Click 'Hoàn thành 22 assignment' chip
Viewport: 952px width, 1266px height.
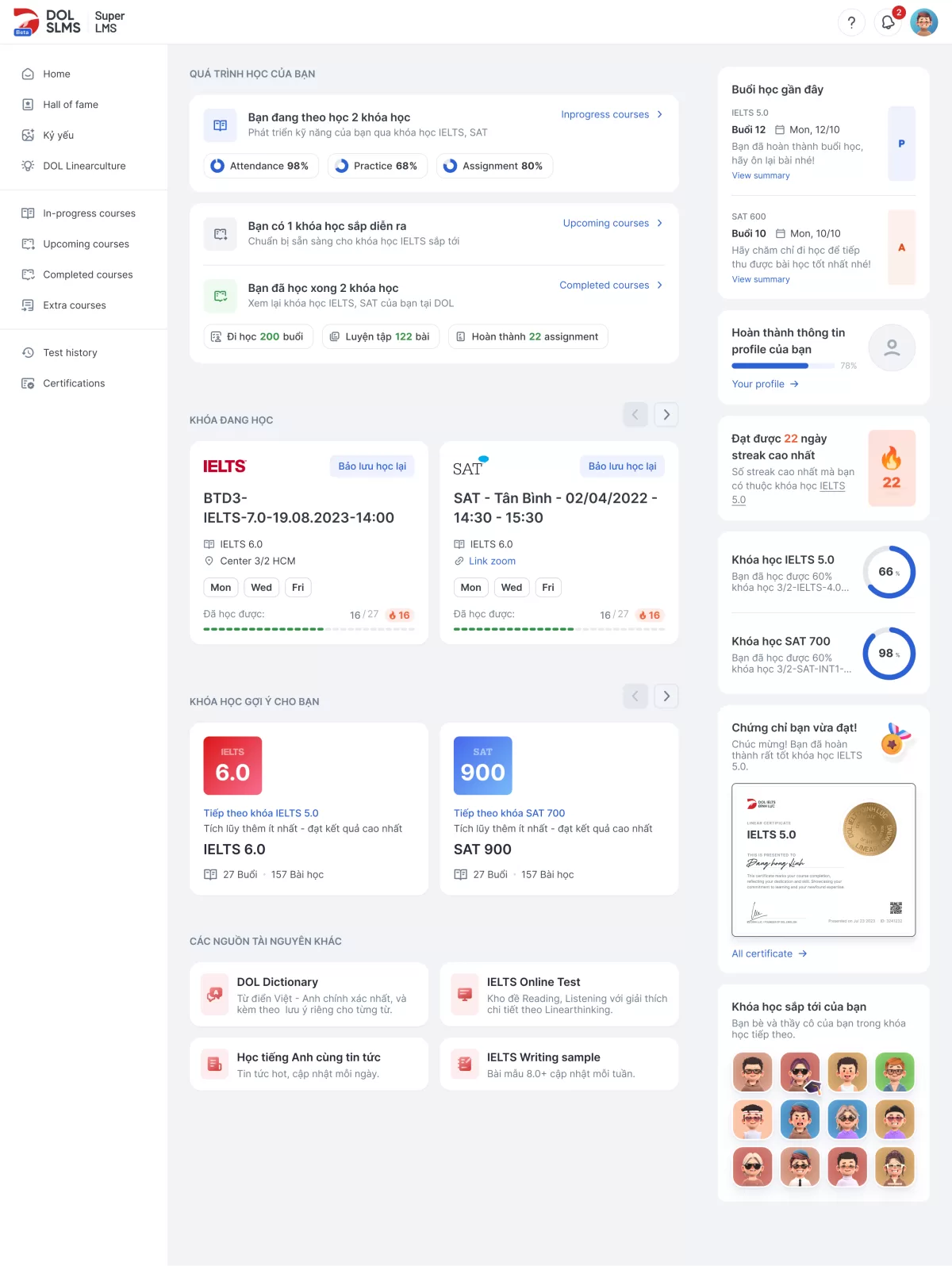click(x=528, y=336)
